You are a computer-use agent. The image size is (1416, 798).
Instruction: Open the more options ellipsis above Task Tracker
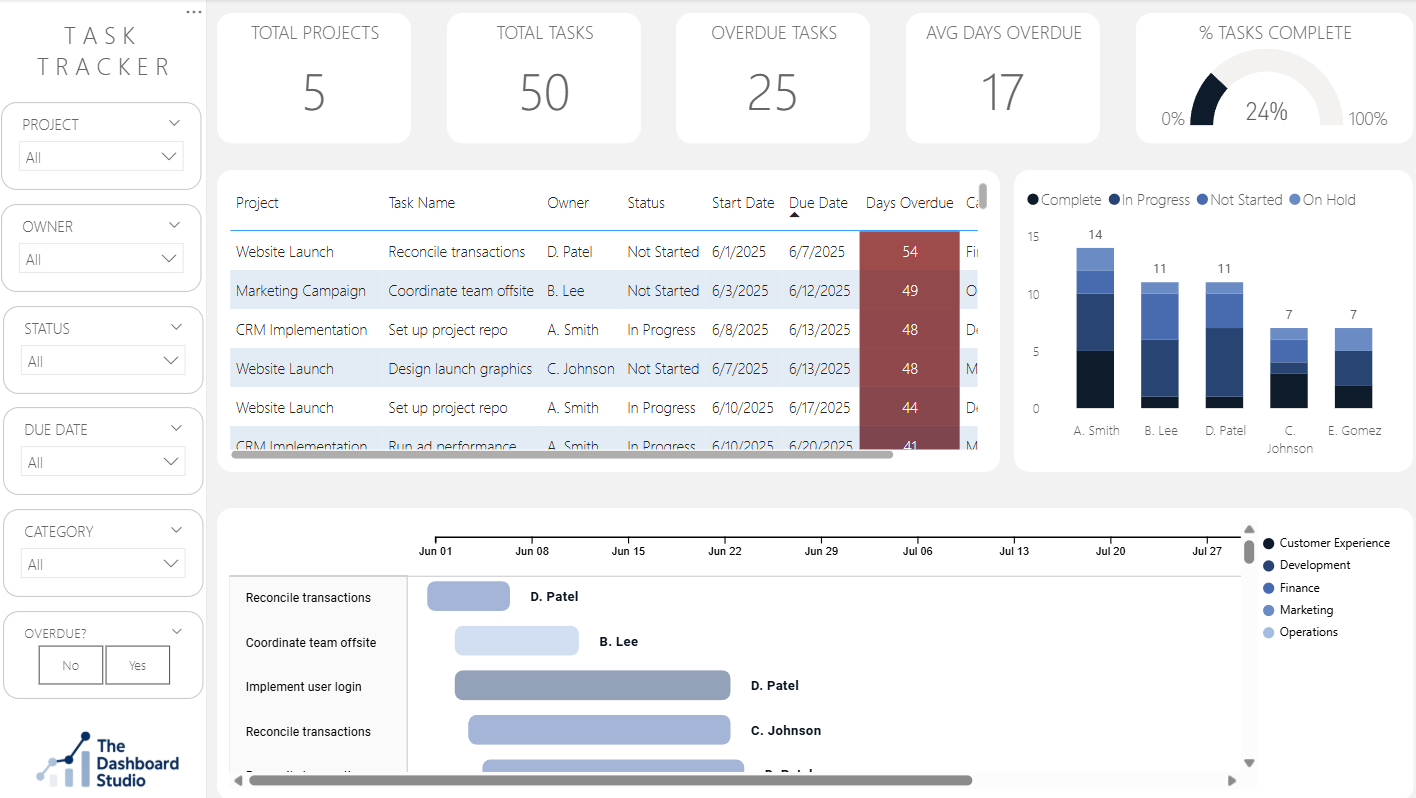pyautogui.click(x=194, y=12)
